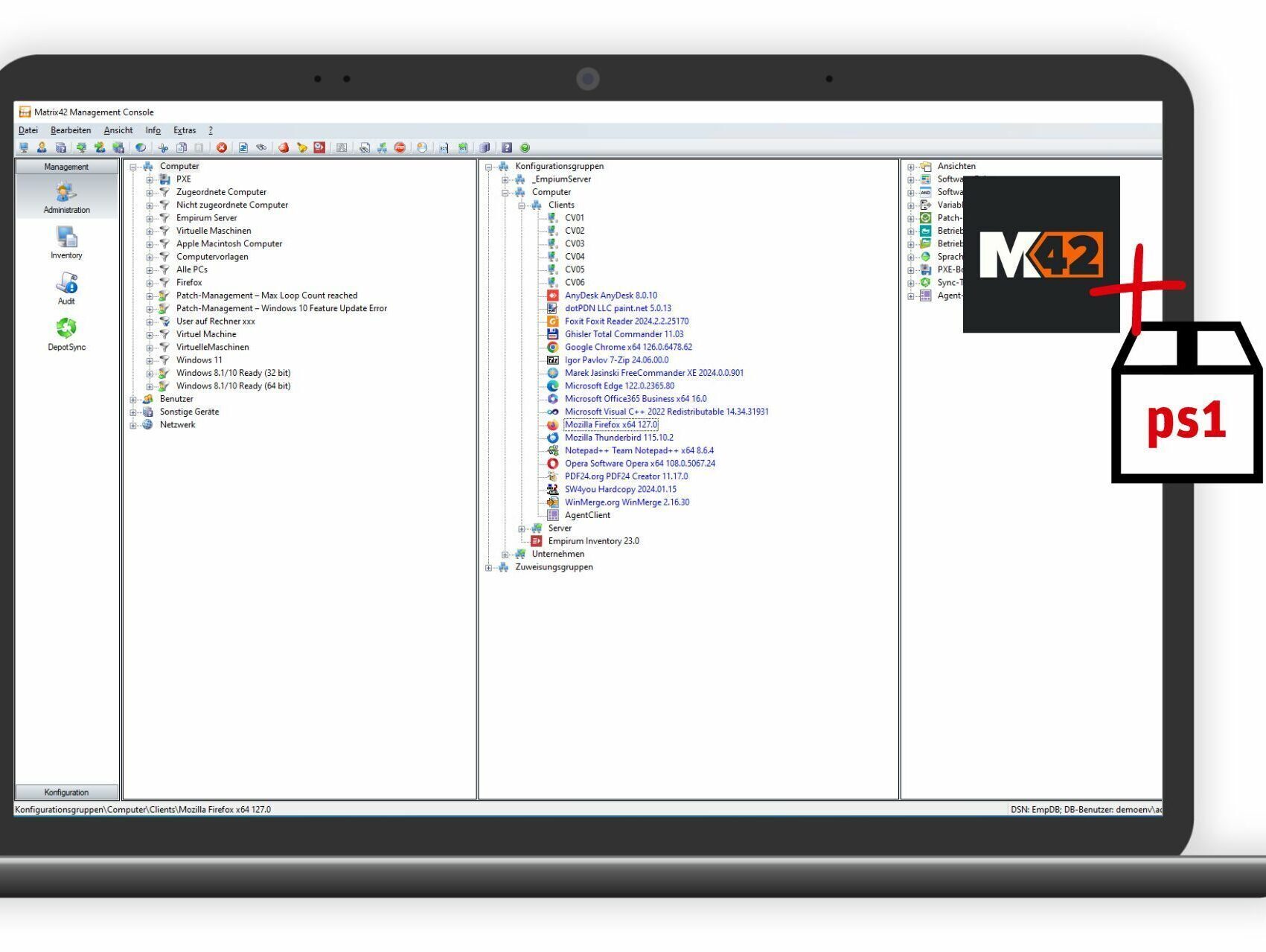The height and width of the screenshot is (952, 1266).
Task: Select WinMerge.org WinMerge 2.16.30
Action: click(x=627, y=502)
